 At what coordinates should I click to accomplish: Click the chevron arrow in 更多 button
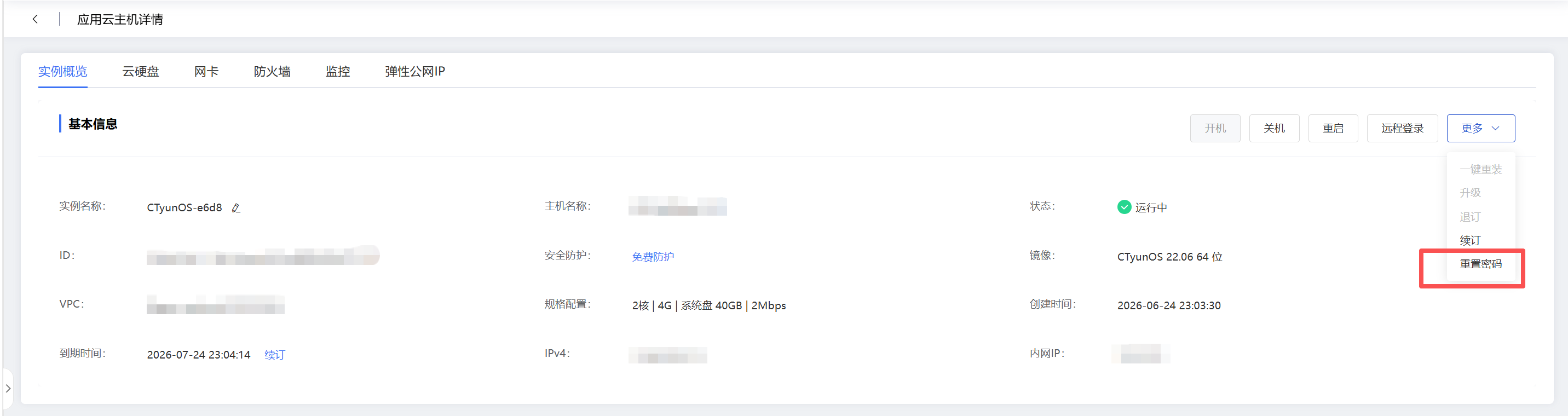point(1495,128)
